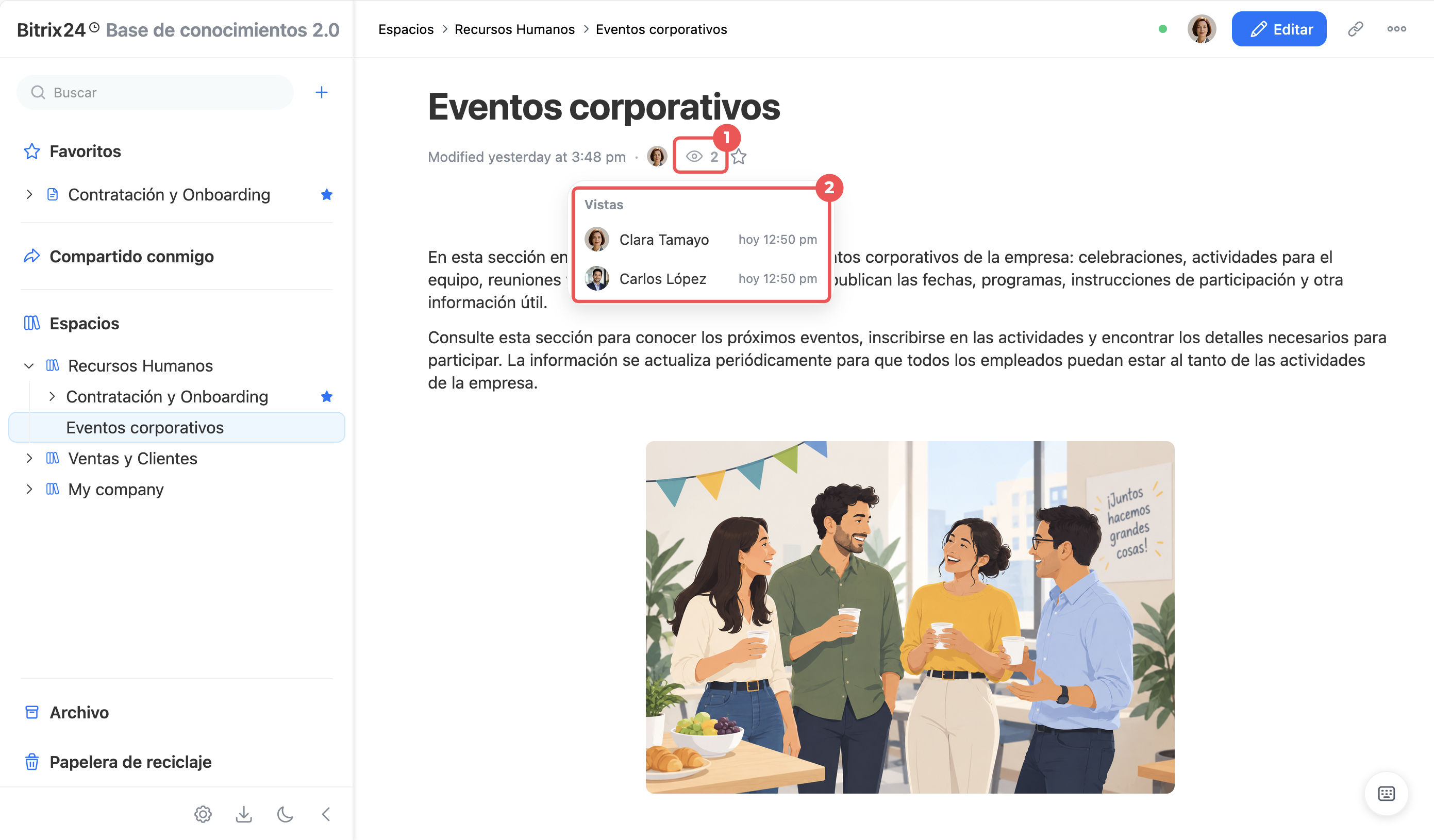The image size is (1434, 840).
Task: Open Compartido conmigo section
Action: 131,256
